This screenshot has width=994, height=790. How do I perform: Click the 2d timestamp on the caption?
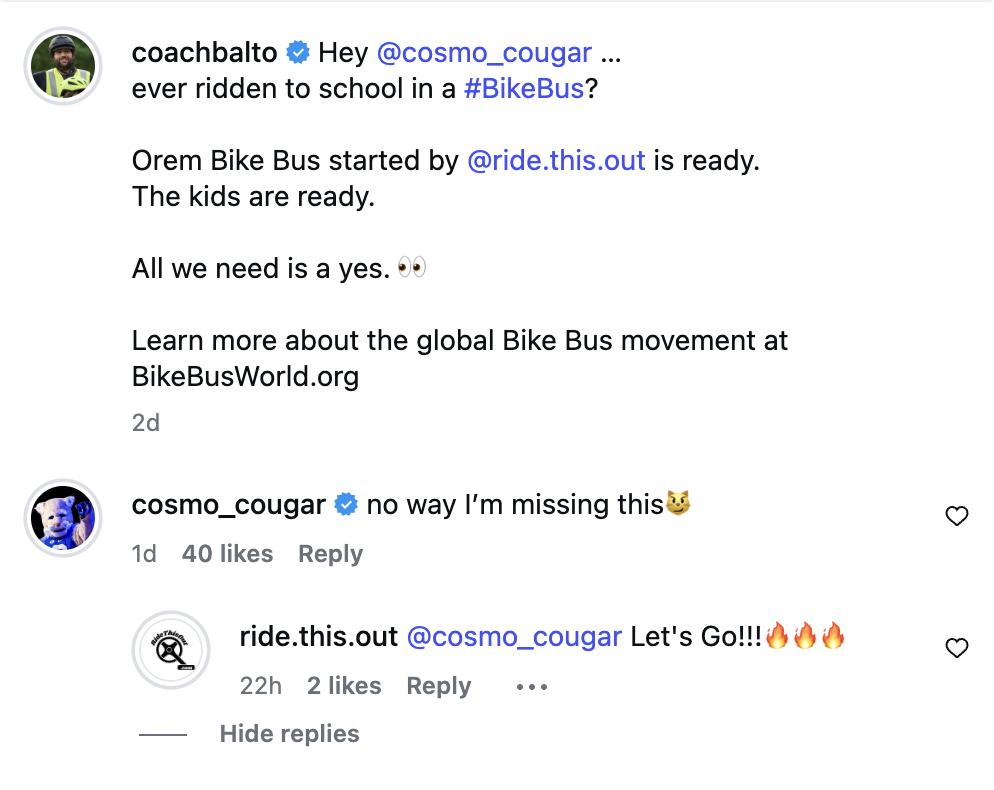(x=145, y=423)
